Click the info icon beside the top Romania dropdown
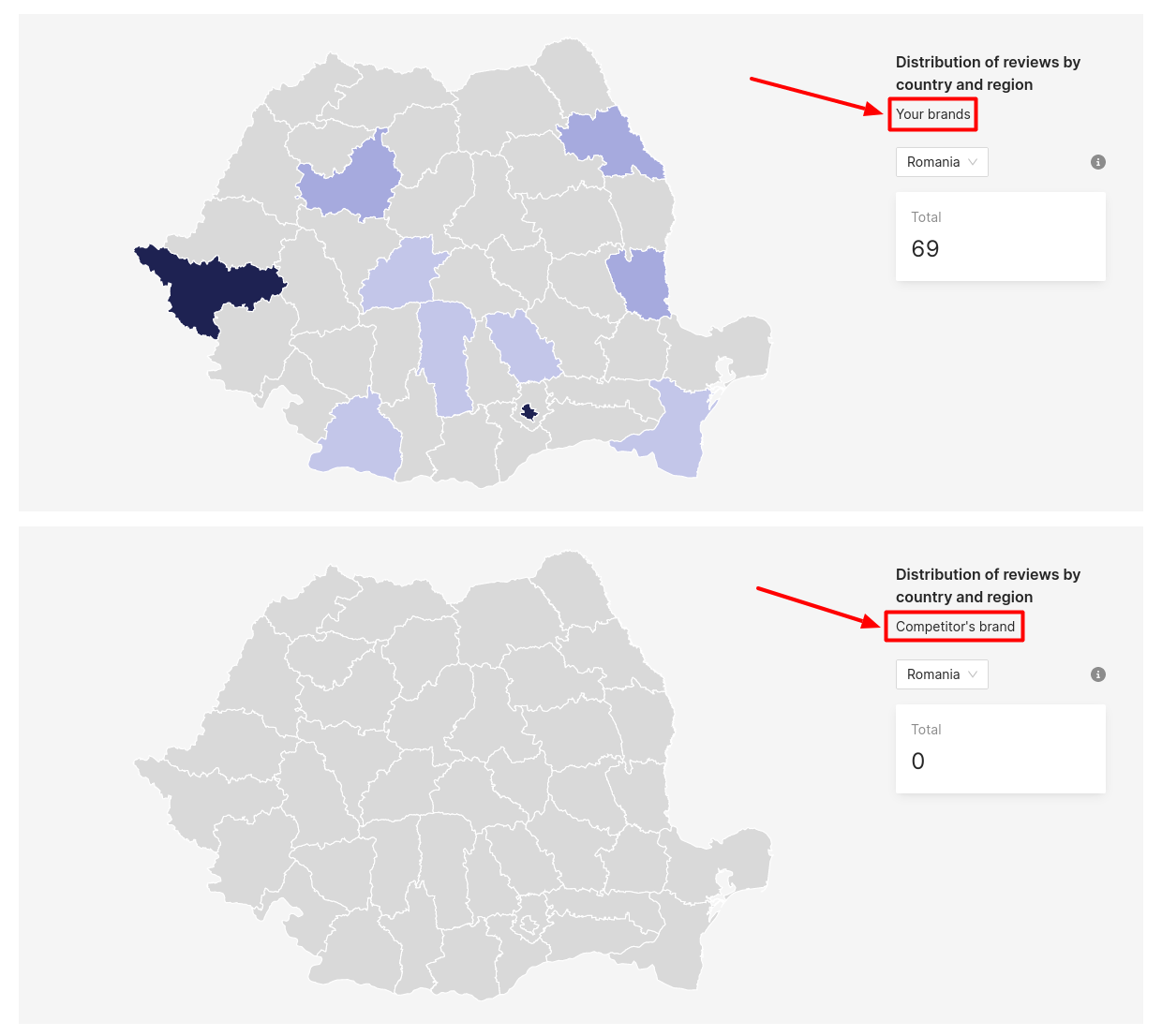 [x=1098, y=162]
